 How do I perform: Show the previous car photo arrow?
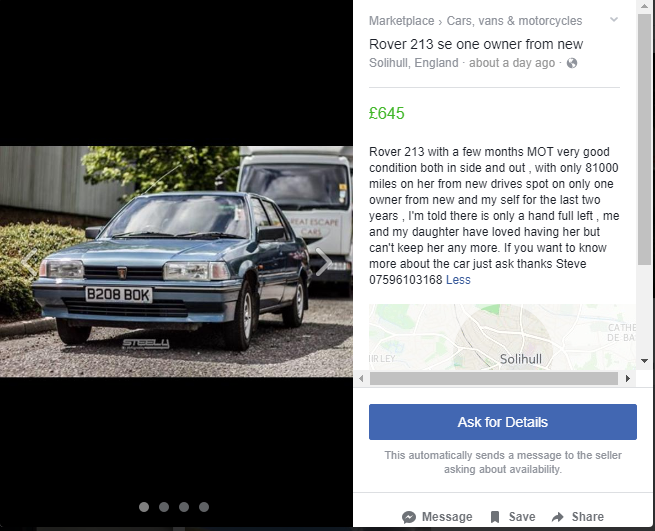(x=30, y=263)
